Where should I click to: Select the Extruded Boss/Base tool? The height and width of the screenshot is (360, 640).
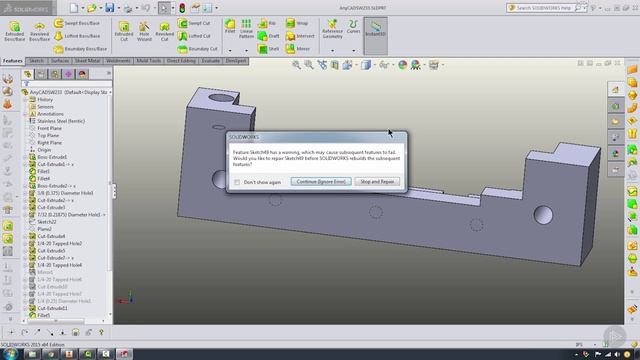pos(15,31)
